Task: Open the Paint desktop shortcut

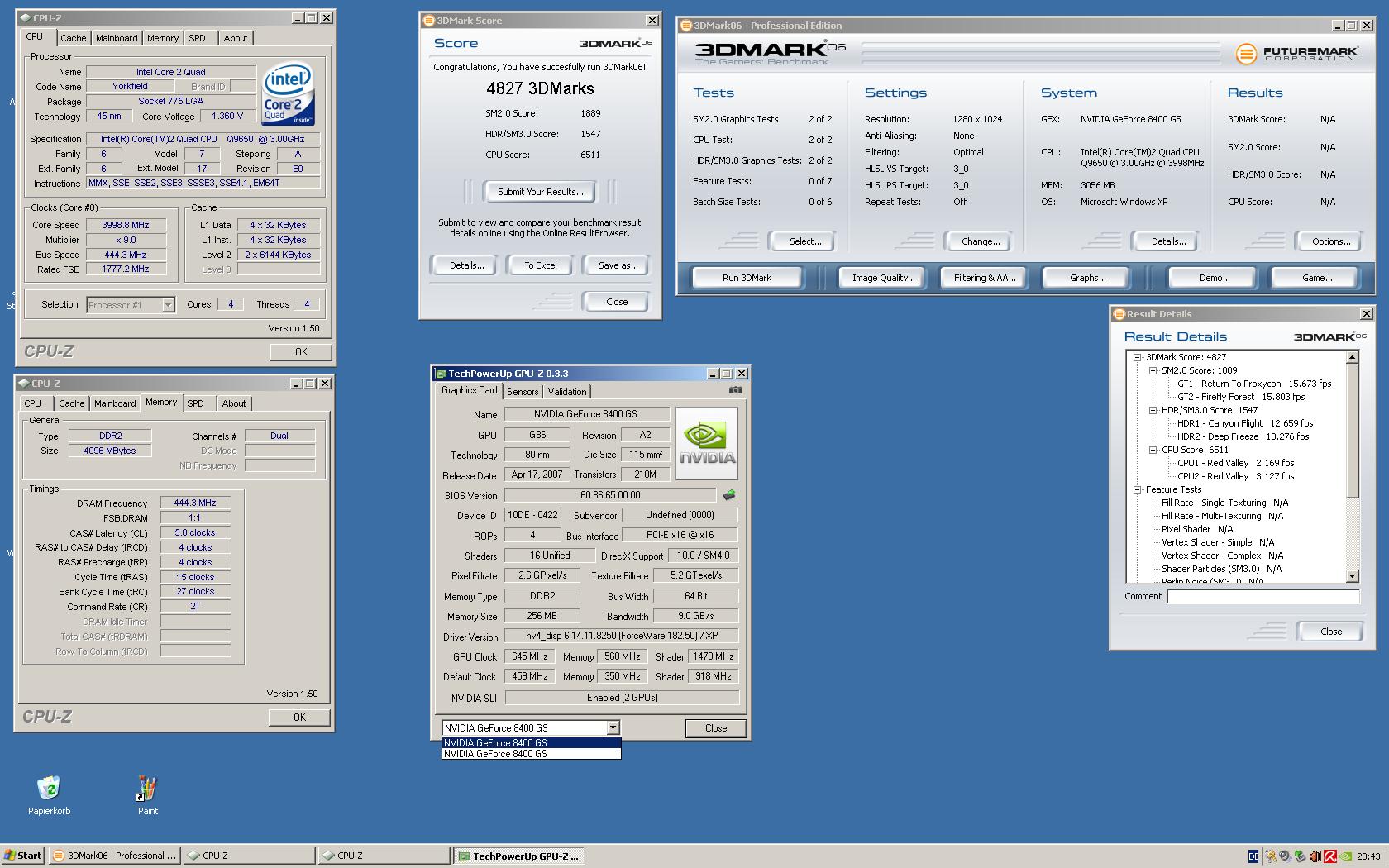Action: 147,788
